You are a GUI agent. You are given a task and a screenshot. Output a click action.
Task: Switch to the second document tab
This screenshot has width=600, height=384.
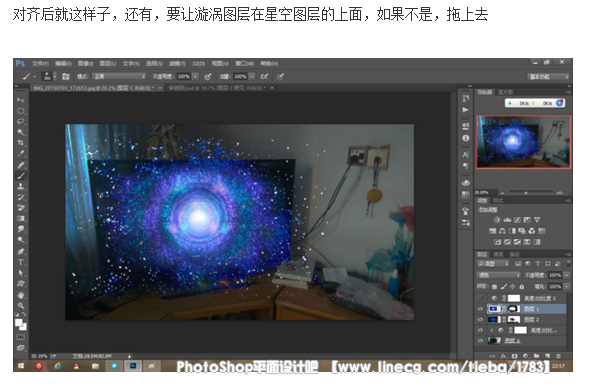220,88
